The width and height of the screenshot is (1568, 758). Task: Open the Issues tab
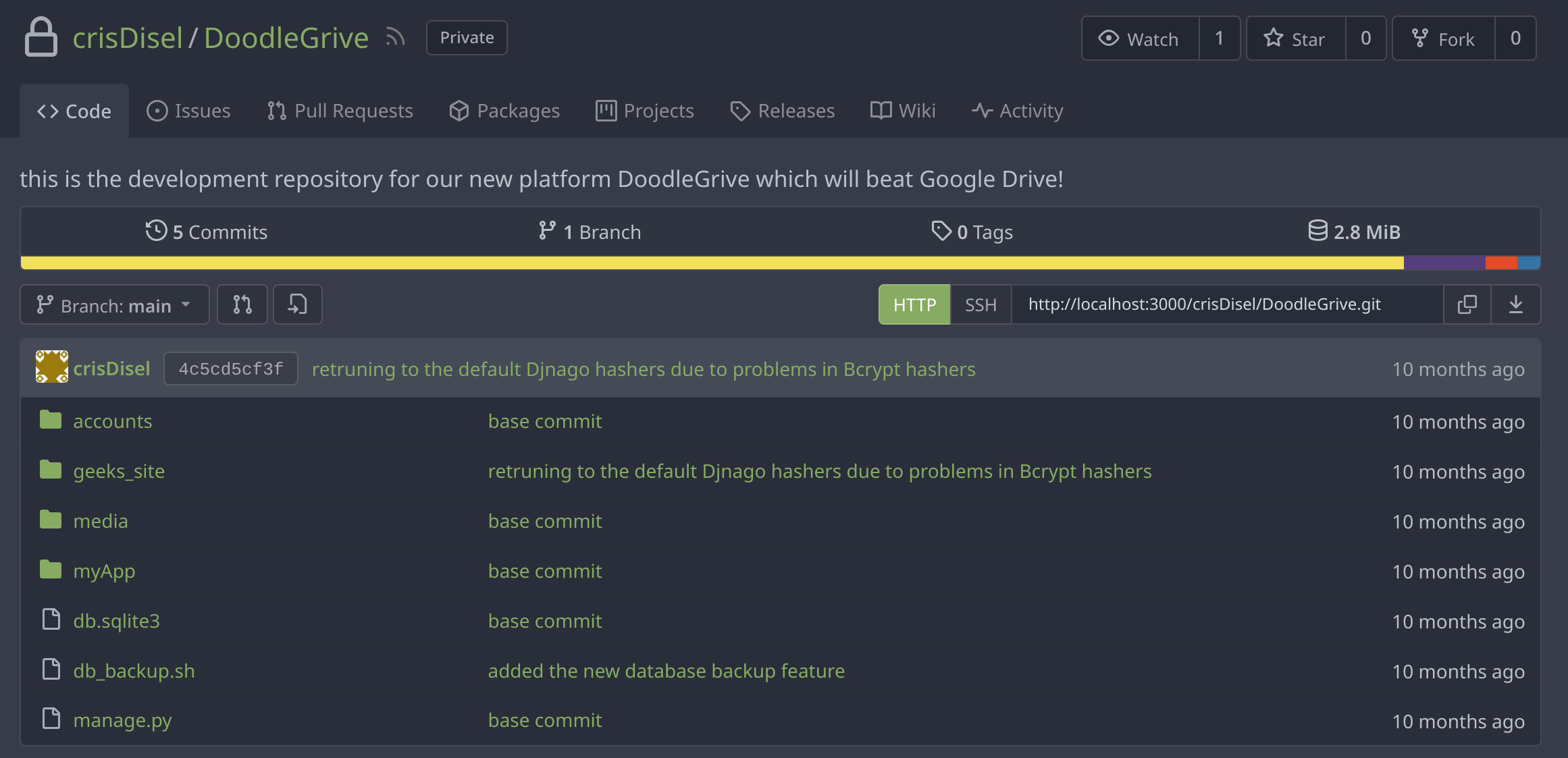(188, 111)
